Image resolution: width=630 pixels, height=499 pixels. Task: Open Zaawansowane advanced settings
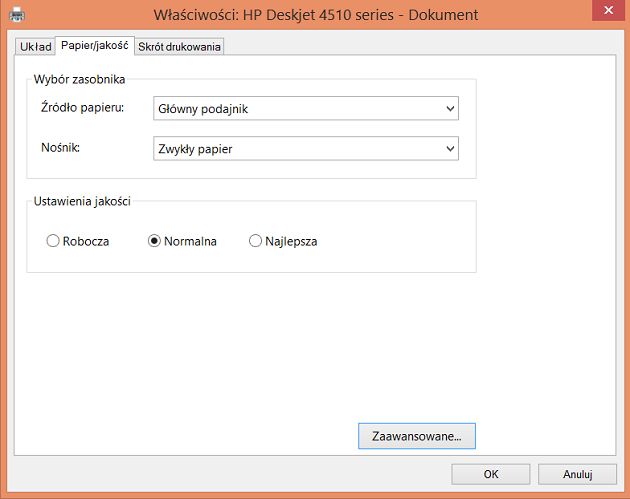point(417,436)
